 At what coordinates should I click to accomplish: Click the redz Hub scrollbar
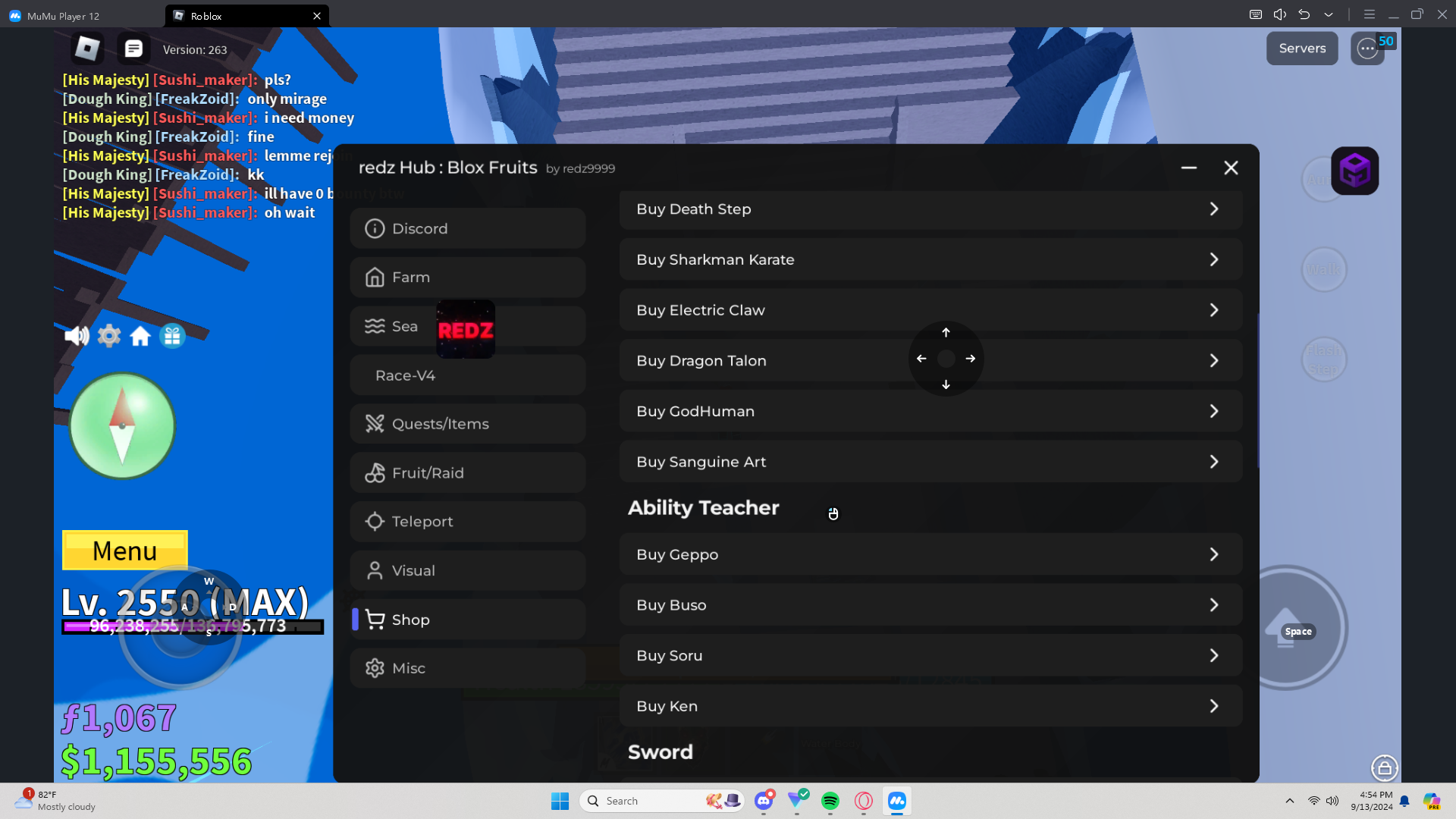(1258, 391)
